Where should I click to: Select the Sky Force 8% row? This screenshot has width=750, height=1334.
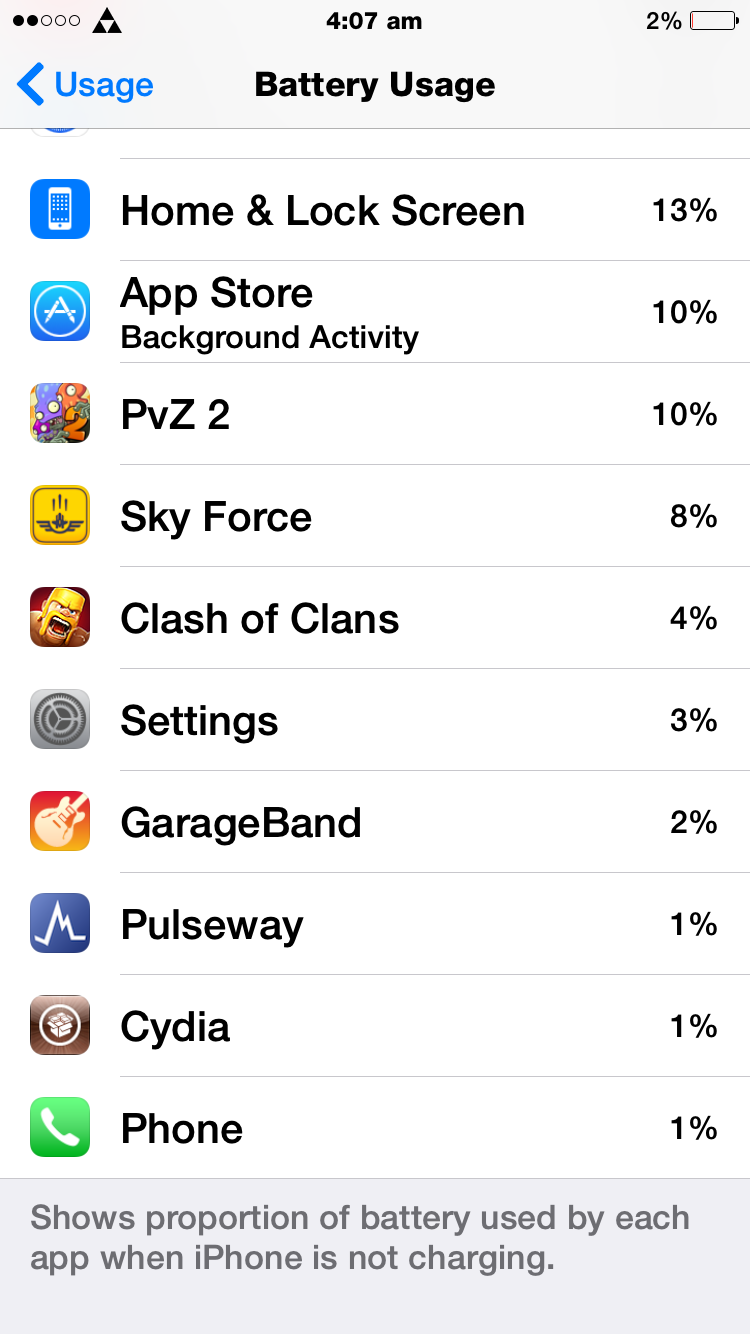click(375, 516)
